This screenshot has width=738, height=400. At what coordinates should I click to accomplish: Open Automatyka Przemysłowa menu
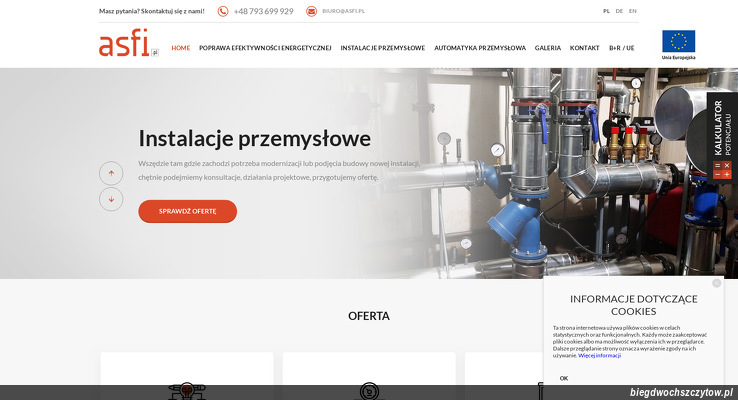tap(479, 48)
